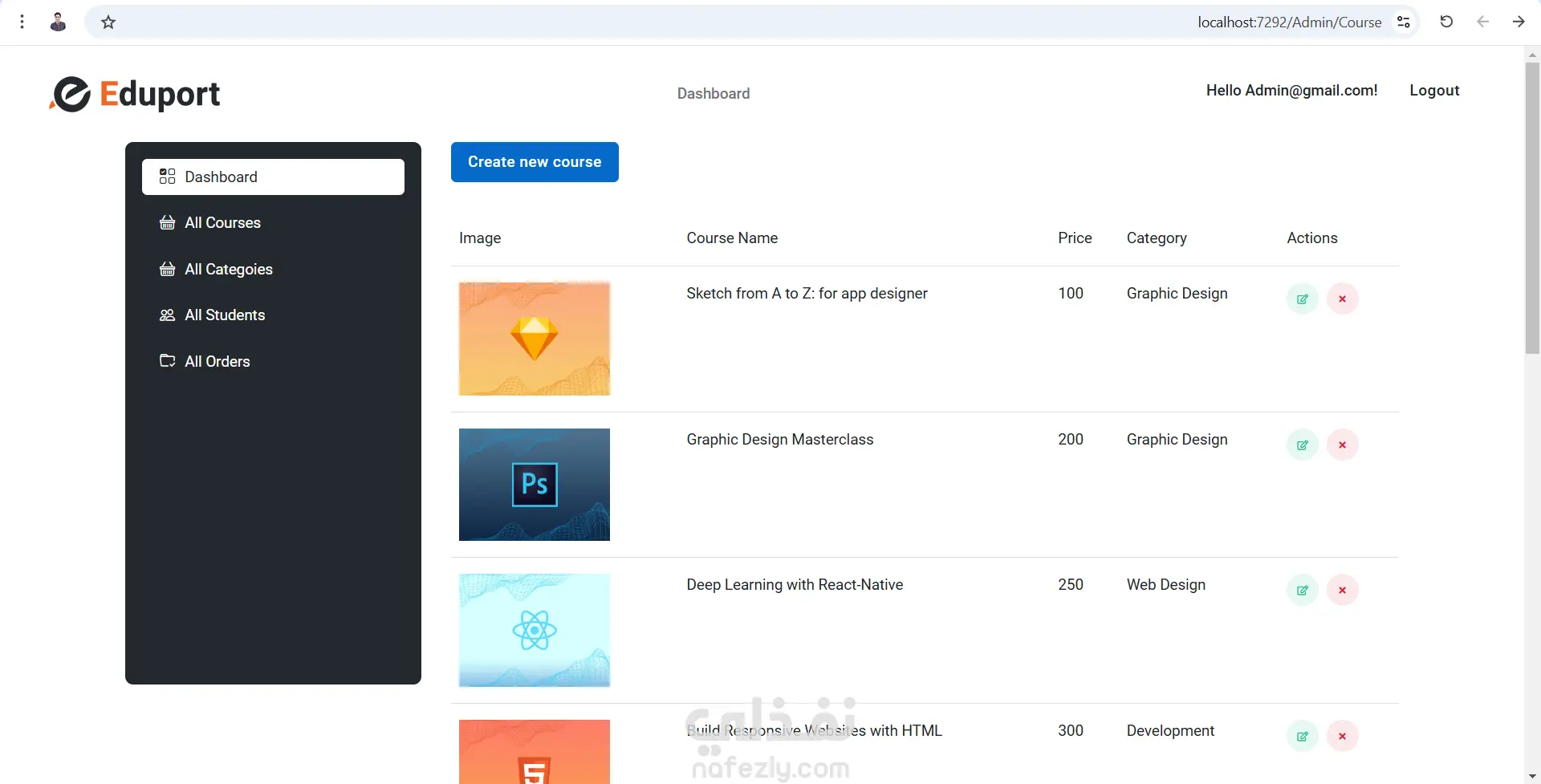Open the Photoshop course thumbnail image
1541x784 pixels.
tap(535, 485)
